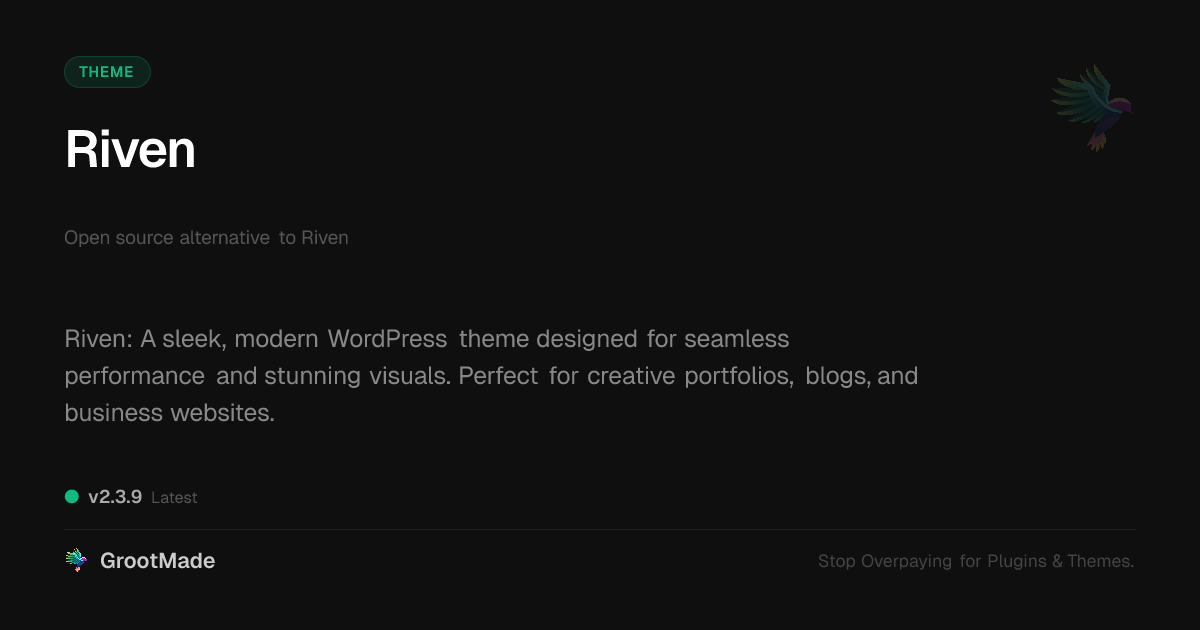Click the word 'Plugins' in the footer tagline
Screen dimensions: 1200x630
tap(1016, 561)
